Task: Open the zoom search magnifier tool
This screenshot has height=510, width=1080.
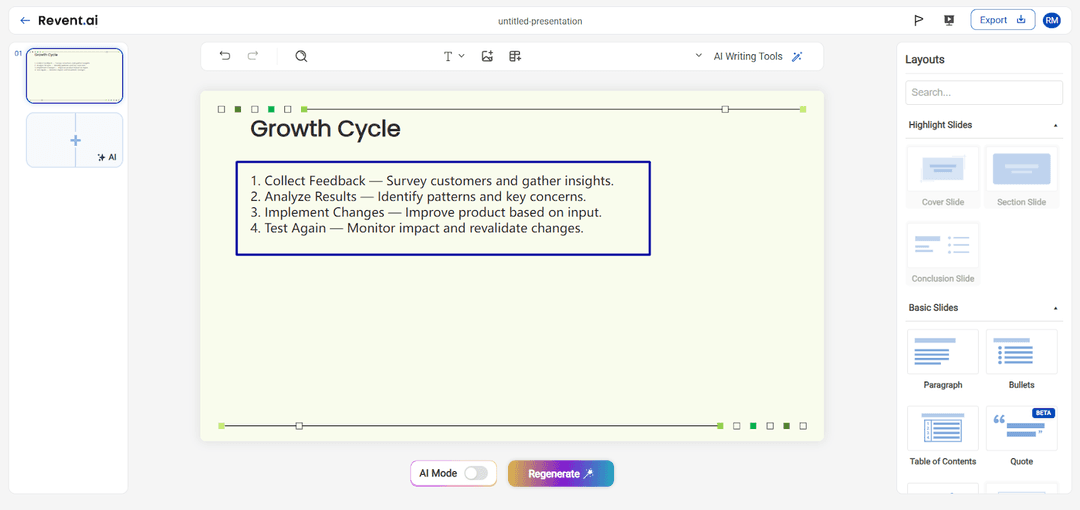Action: pos(301,57)
